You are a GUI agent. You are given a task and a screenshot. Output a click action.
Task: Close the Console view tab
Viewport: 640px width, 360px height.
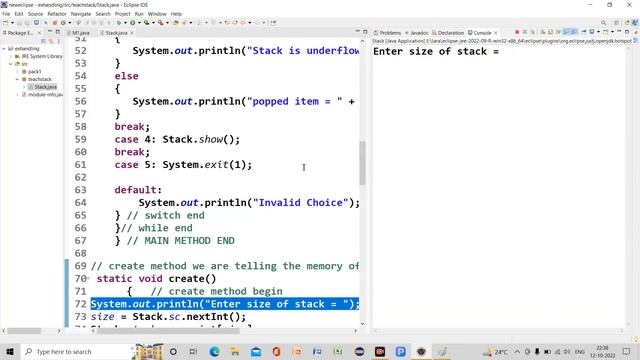[x=496, y=33]
